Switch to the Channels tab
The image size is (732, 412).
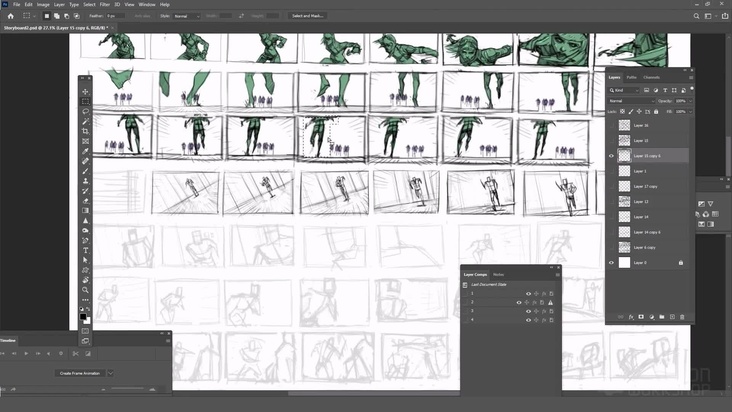point(651,77)
